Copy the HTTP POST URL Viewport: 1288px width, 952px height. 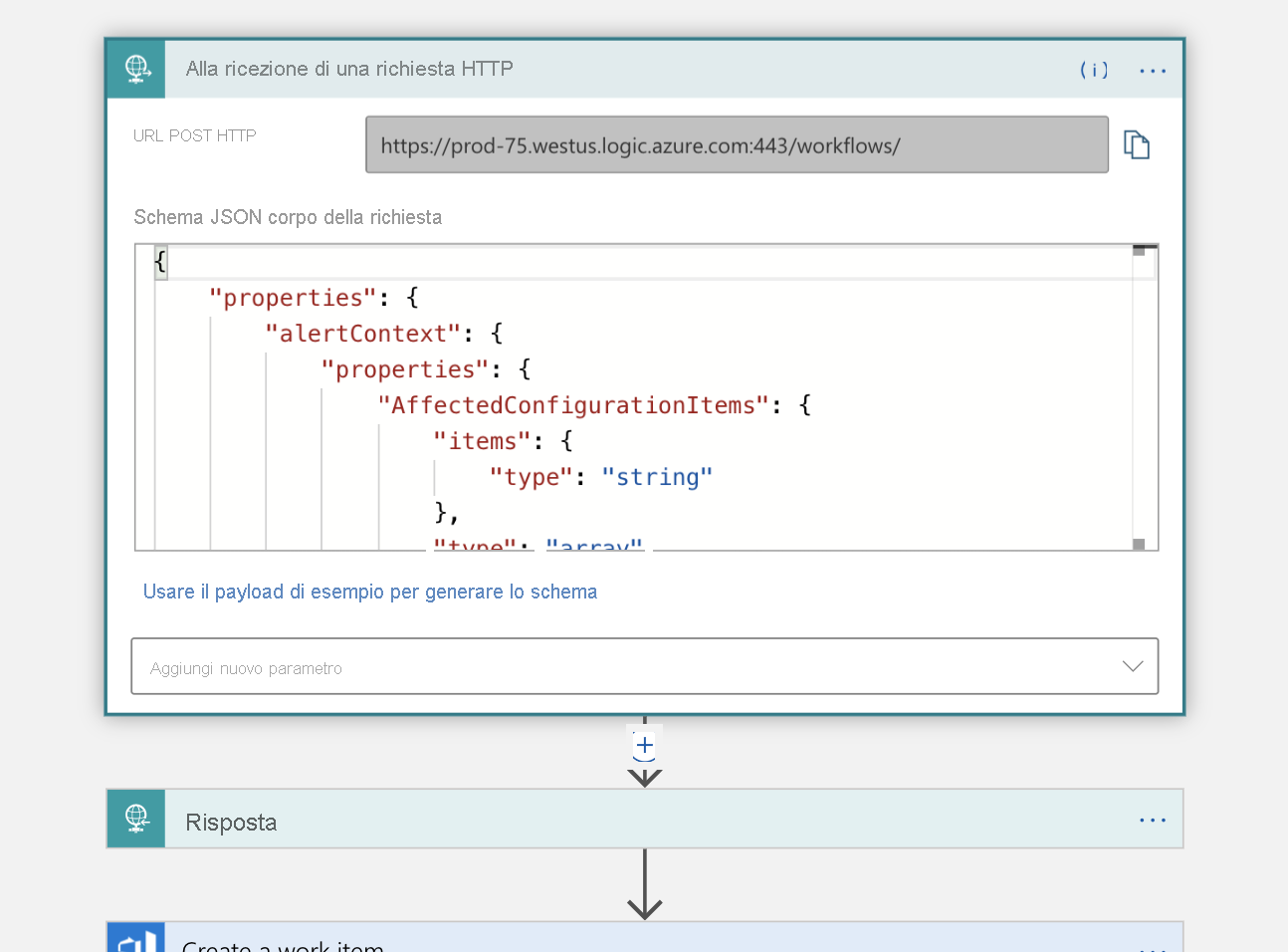(x=1138, y=144)
